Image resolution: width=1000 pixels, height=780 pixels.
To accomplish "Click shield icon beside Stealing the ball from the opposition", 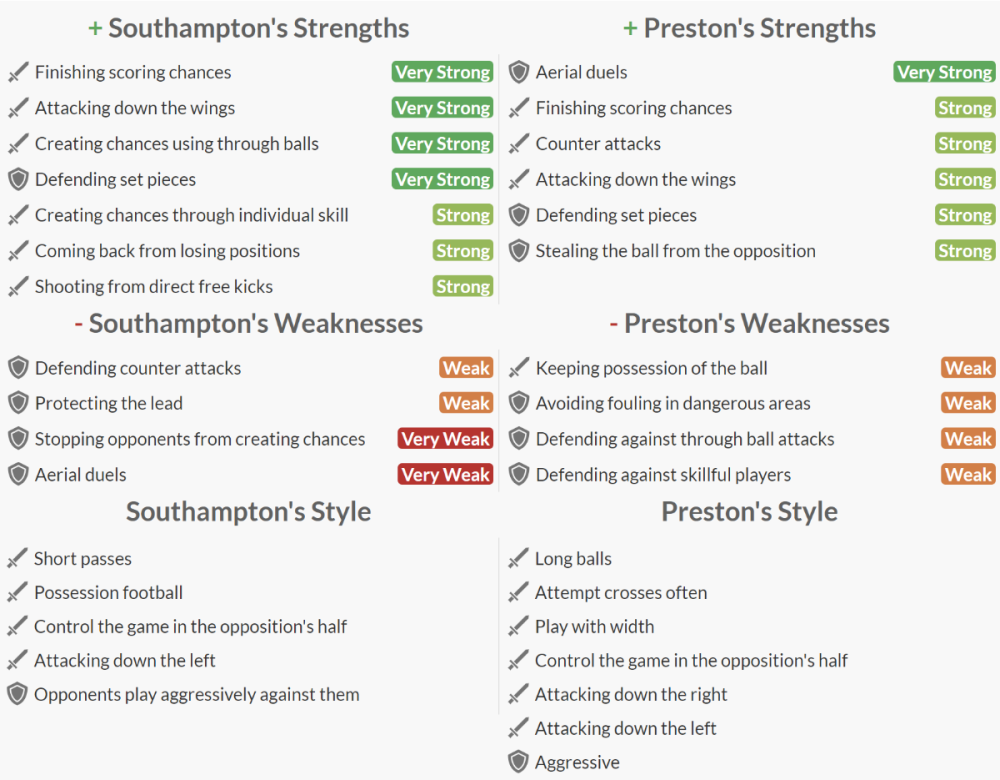I will [518, 251].
